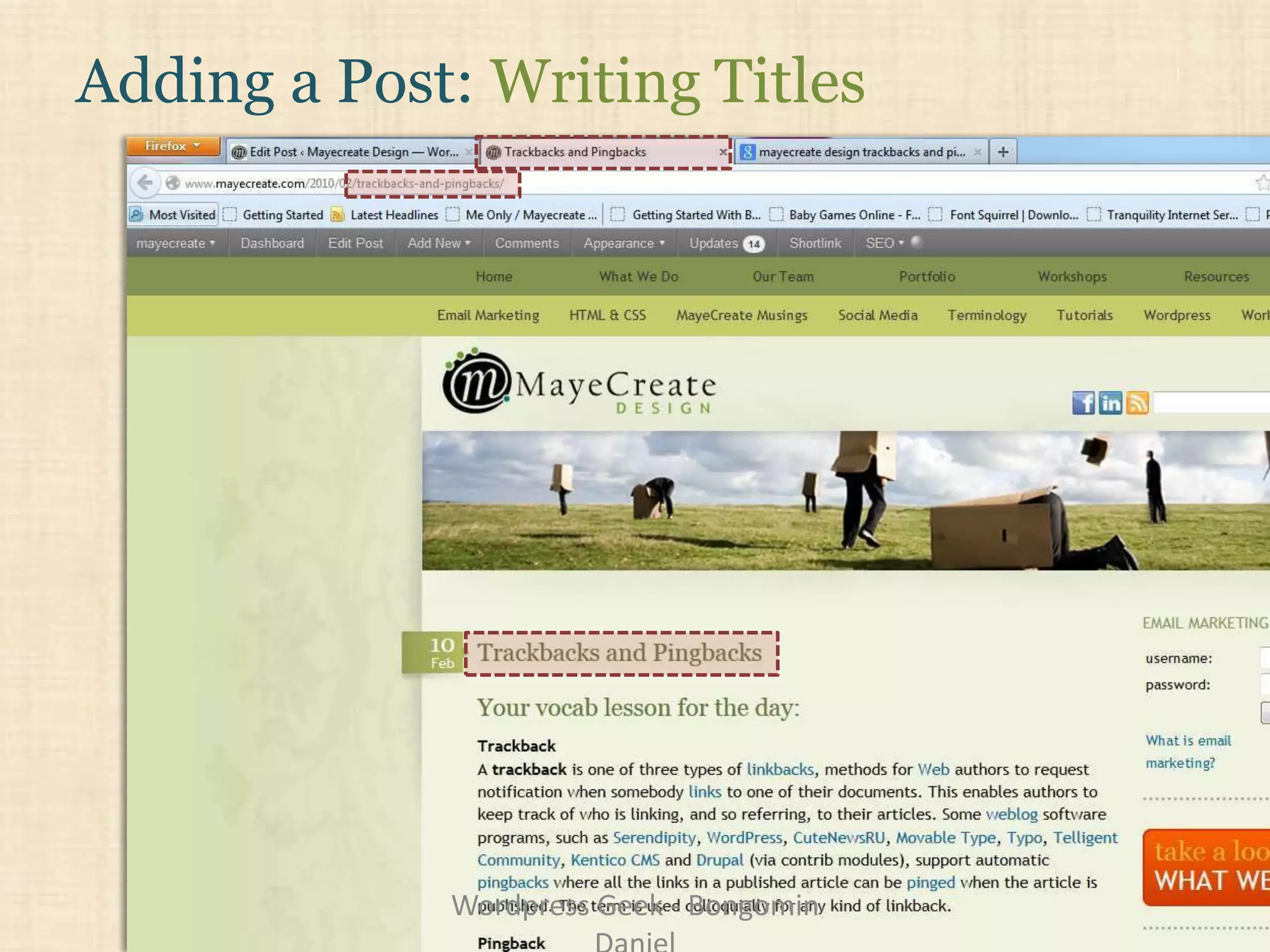
Task: Close the Trackbacks and Pingbacks tab
Action: pos(723,152)
